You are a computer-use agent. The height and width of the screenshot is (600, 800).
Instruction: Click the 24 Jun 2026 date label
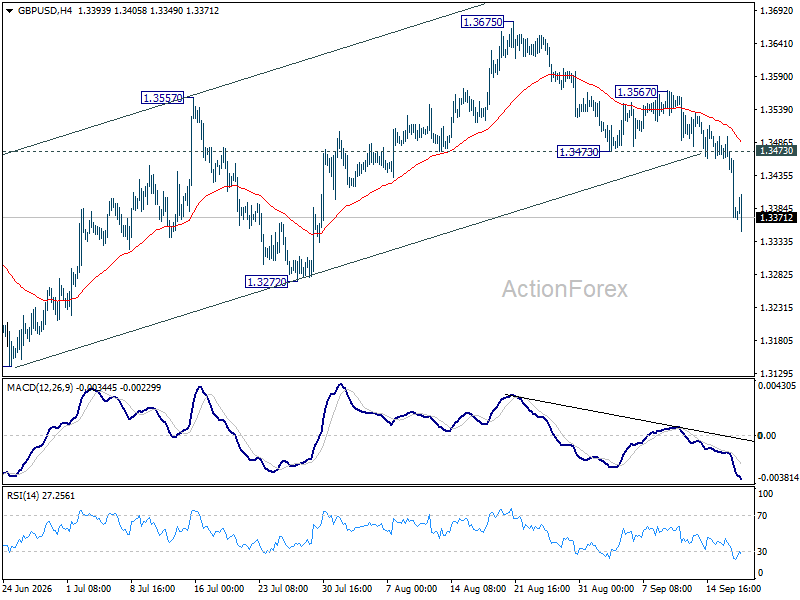tap(28, 589)
